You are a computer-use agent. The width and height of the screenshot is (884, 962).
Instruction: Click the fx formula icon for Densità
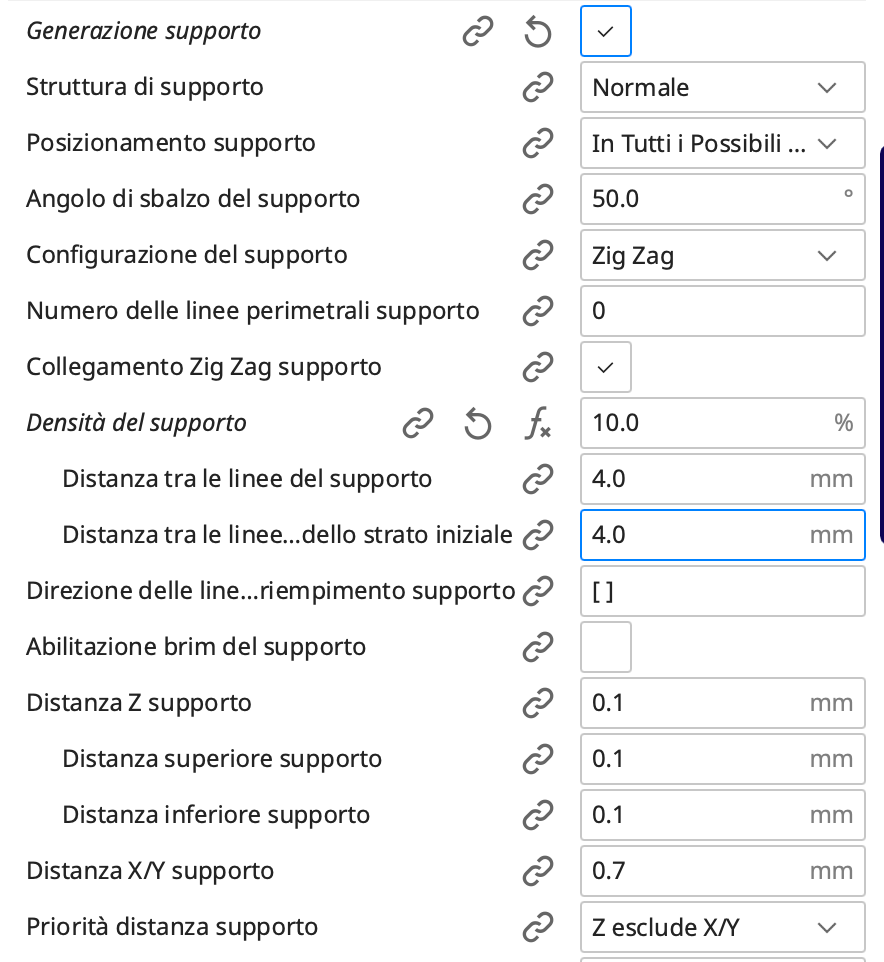tap(538, 424)
